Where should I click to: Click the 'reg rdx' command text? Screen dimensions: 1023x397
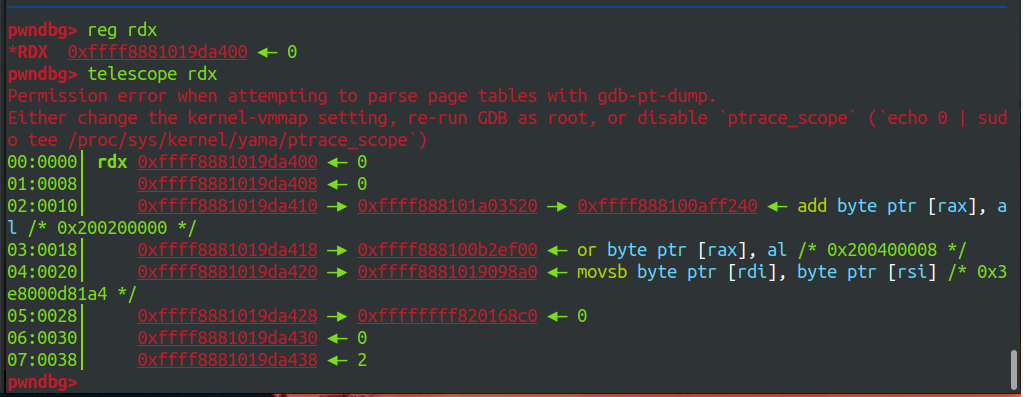(122, 30)
